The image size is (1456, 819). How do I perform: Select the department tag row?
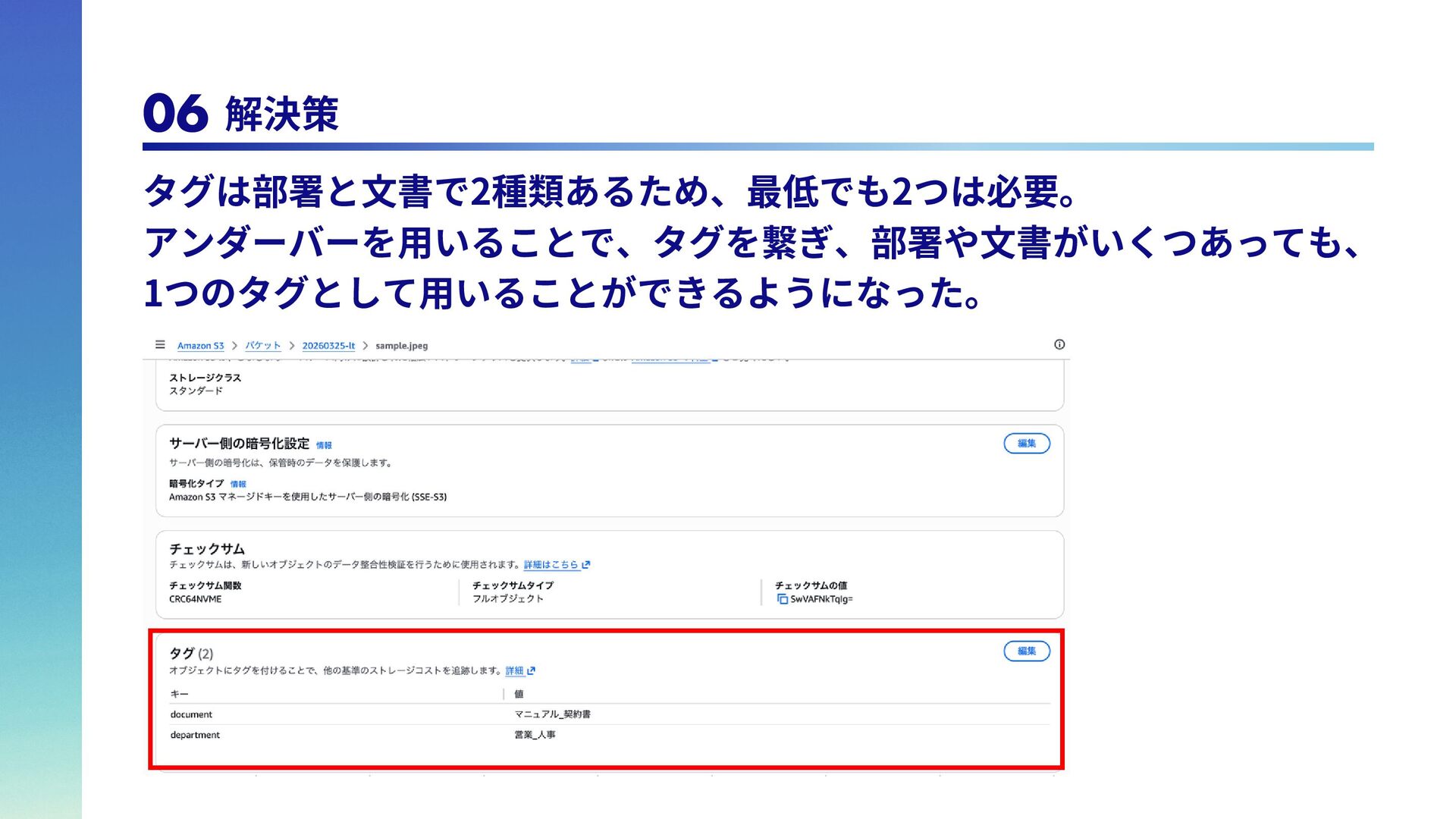coord(195,735)
